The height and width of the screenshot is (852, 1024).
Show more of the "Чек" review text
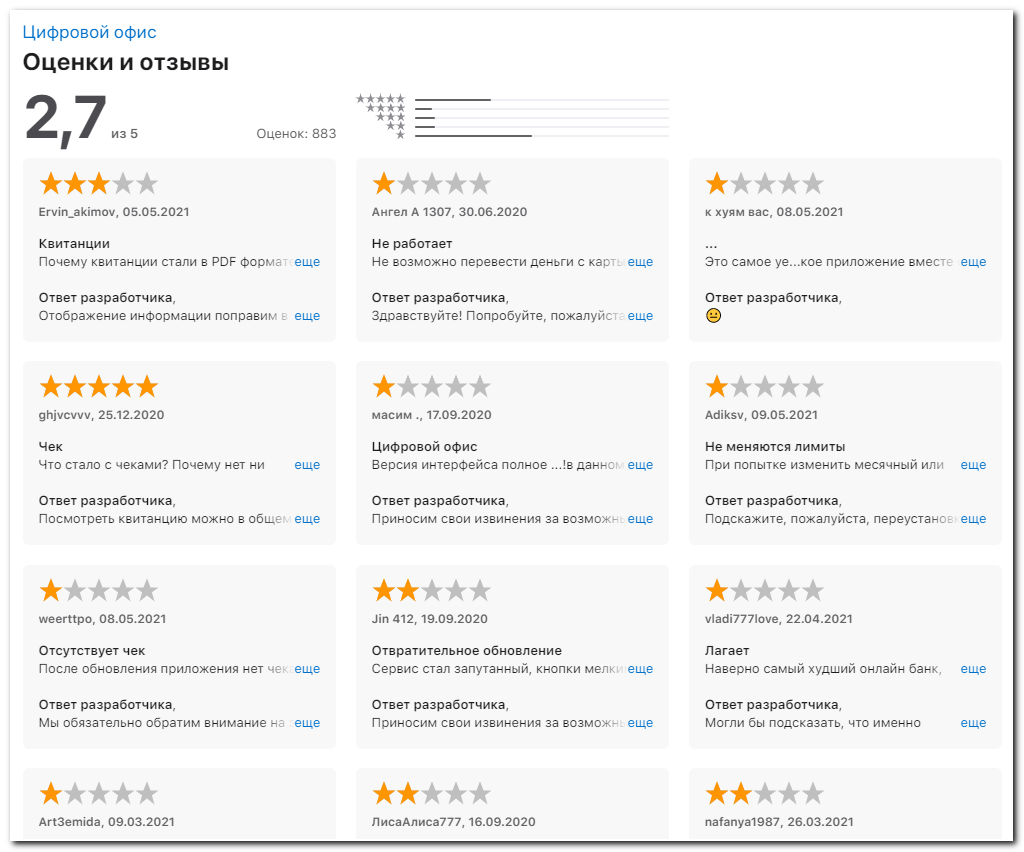(307, 465)
